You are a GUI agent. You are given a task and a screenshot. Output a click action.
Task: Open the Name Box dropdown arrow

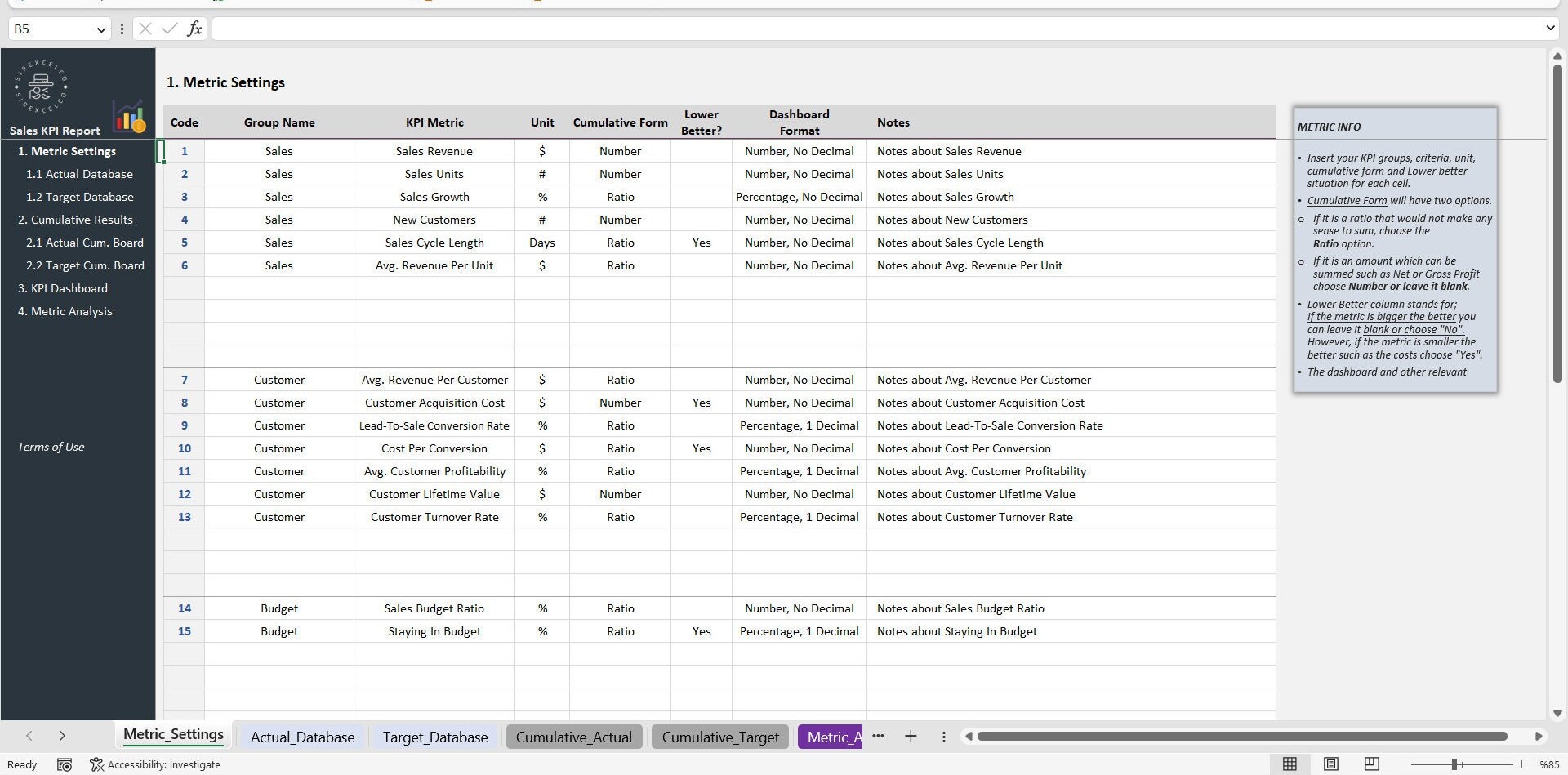click(100, 29)
